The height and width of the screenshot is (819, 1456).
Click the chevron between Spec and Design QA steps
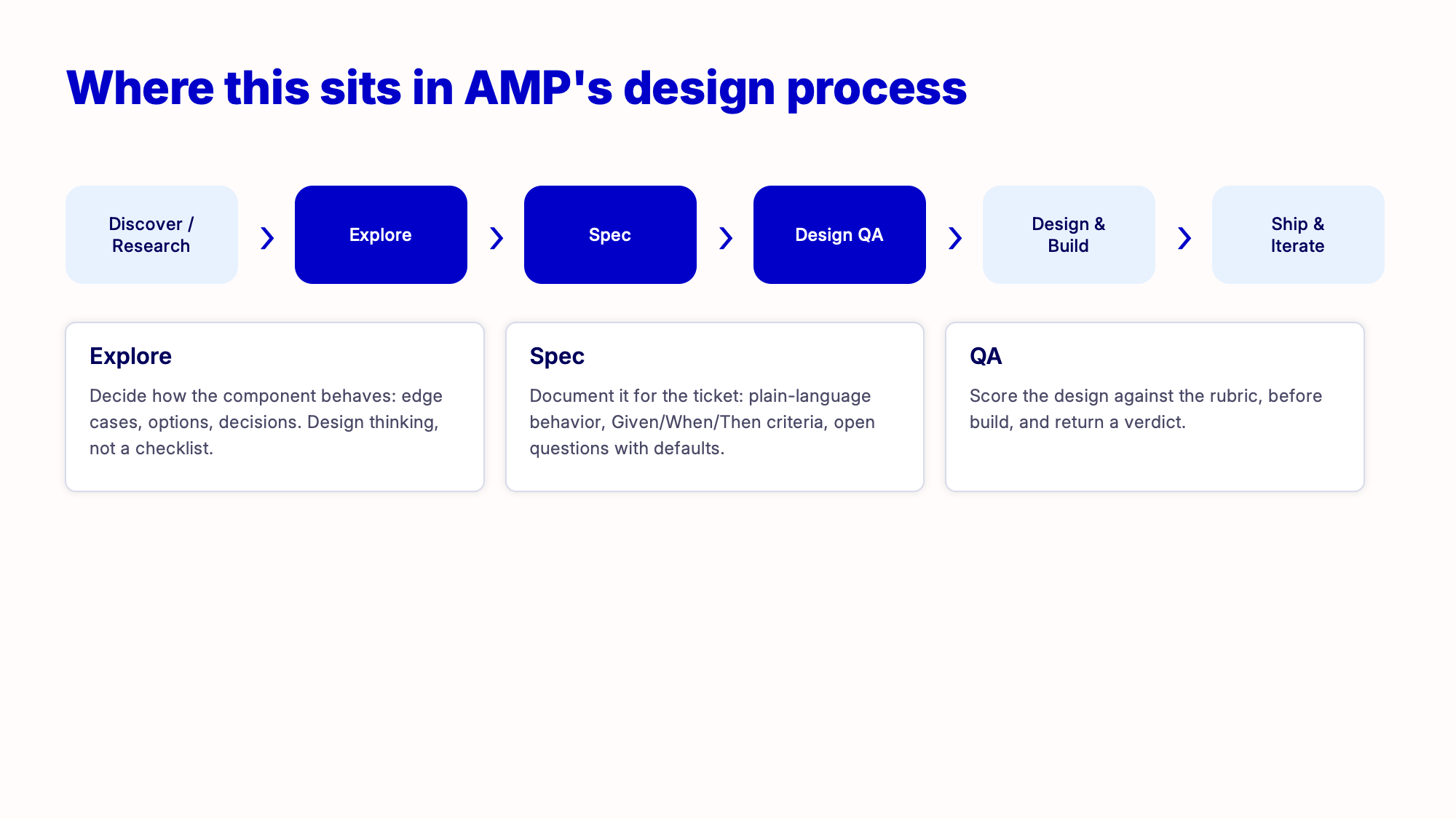click(x=726, y=237)
